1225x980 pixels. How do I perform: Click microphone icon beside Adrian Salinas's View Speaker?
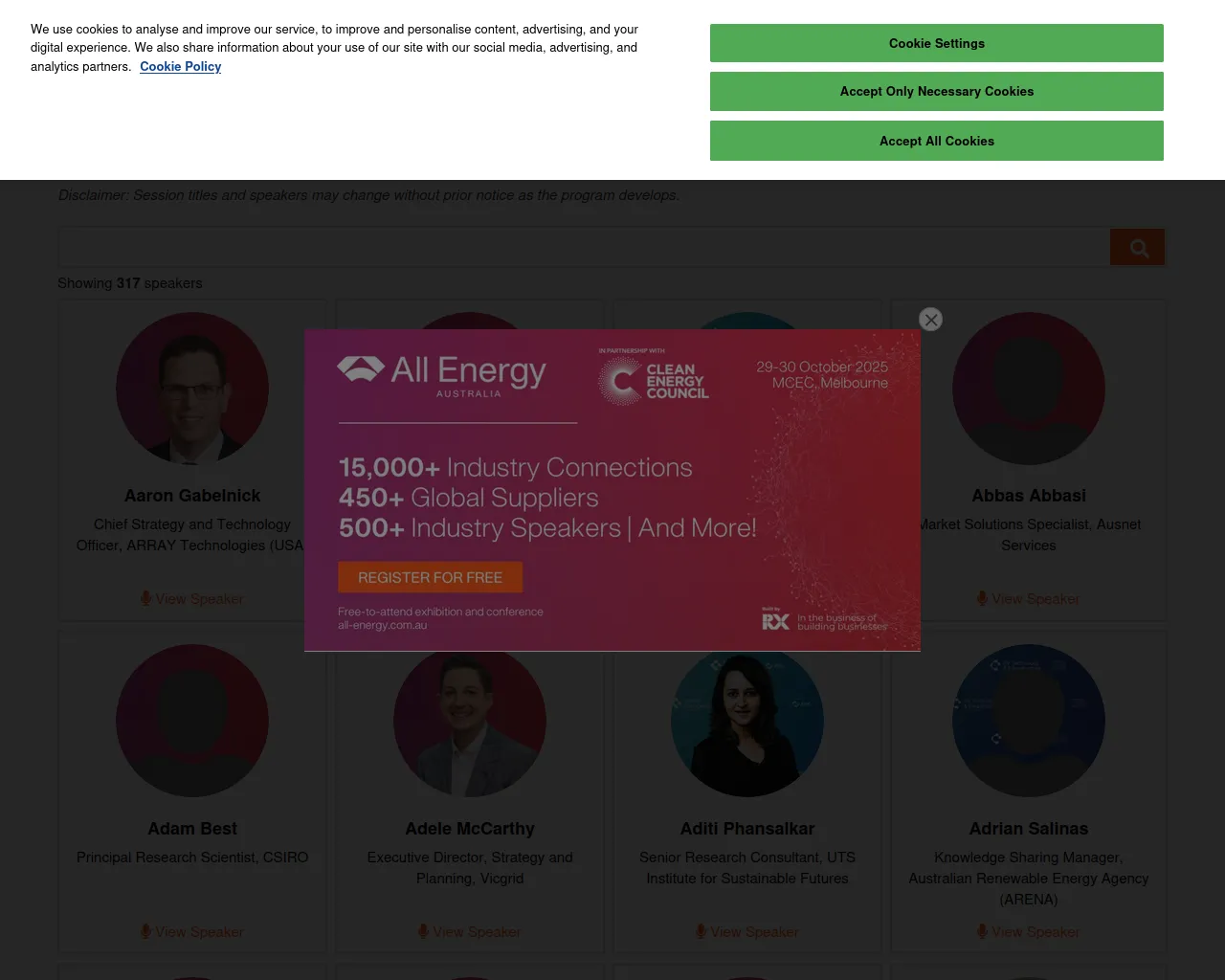click(983, 931)
